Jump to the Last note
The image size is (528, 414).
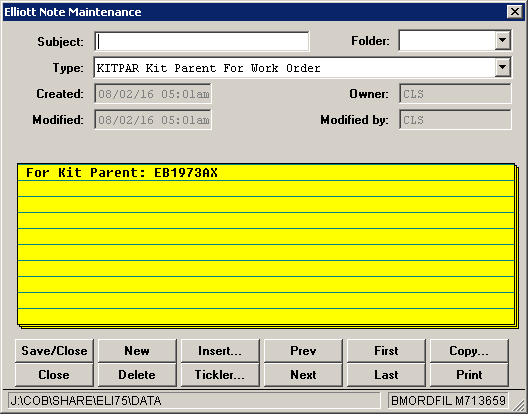tap(386, 375)
